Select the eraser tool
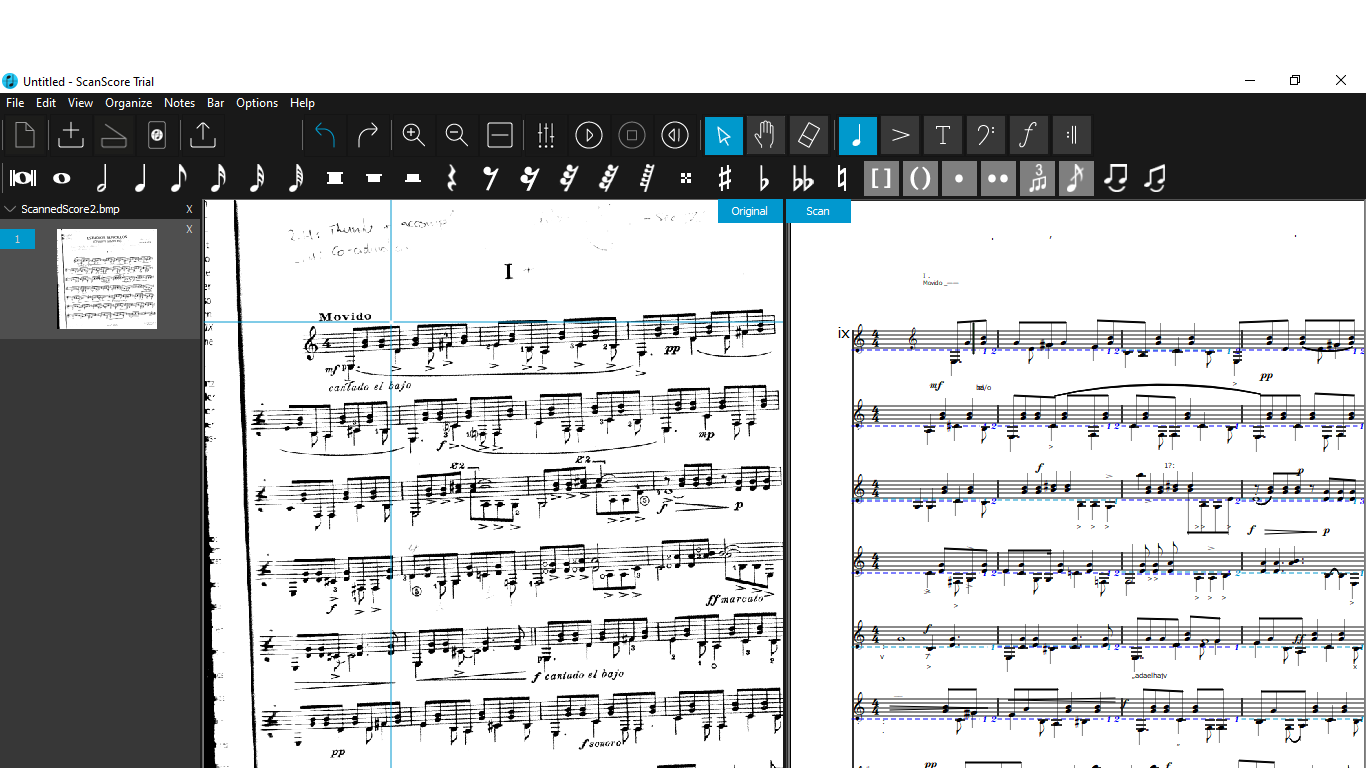1366x768 pixels. click(809, 135)
